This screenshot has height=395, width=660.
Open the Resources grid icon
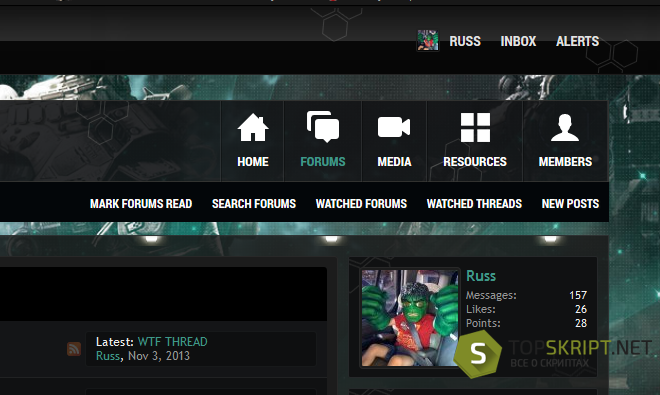coord(475,127)
